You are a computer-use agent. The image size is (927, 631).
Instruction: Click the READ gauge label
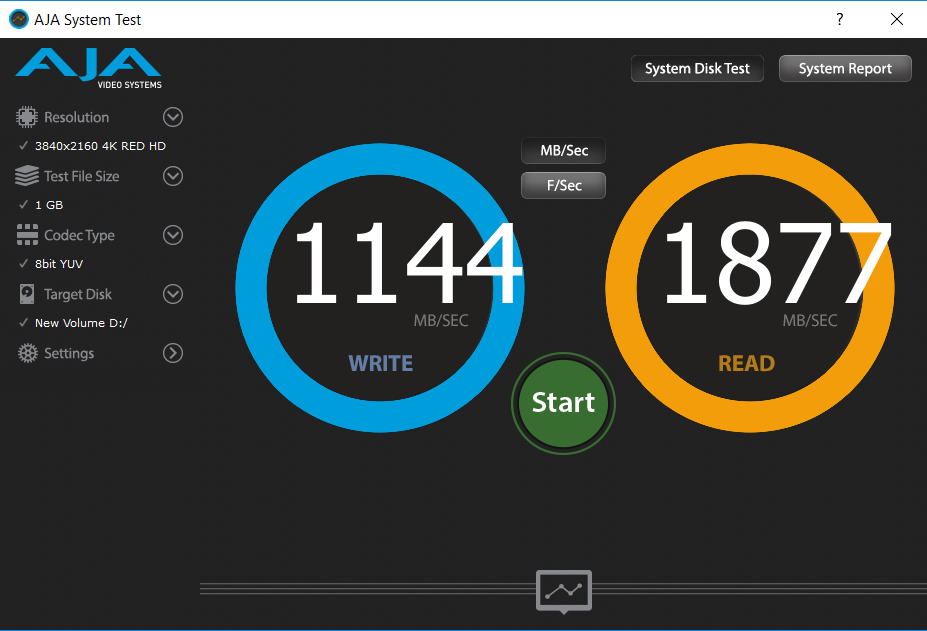coord(746,363)
